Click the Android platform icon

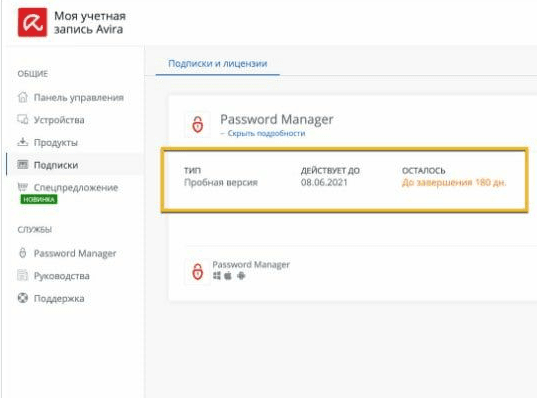[241, 276]
